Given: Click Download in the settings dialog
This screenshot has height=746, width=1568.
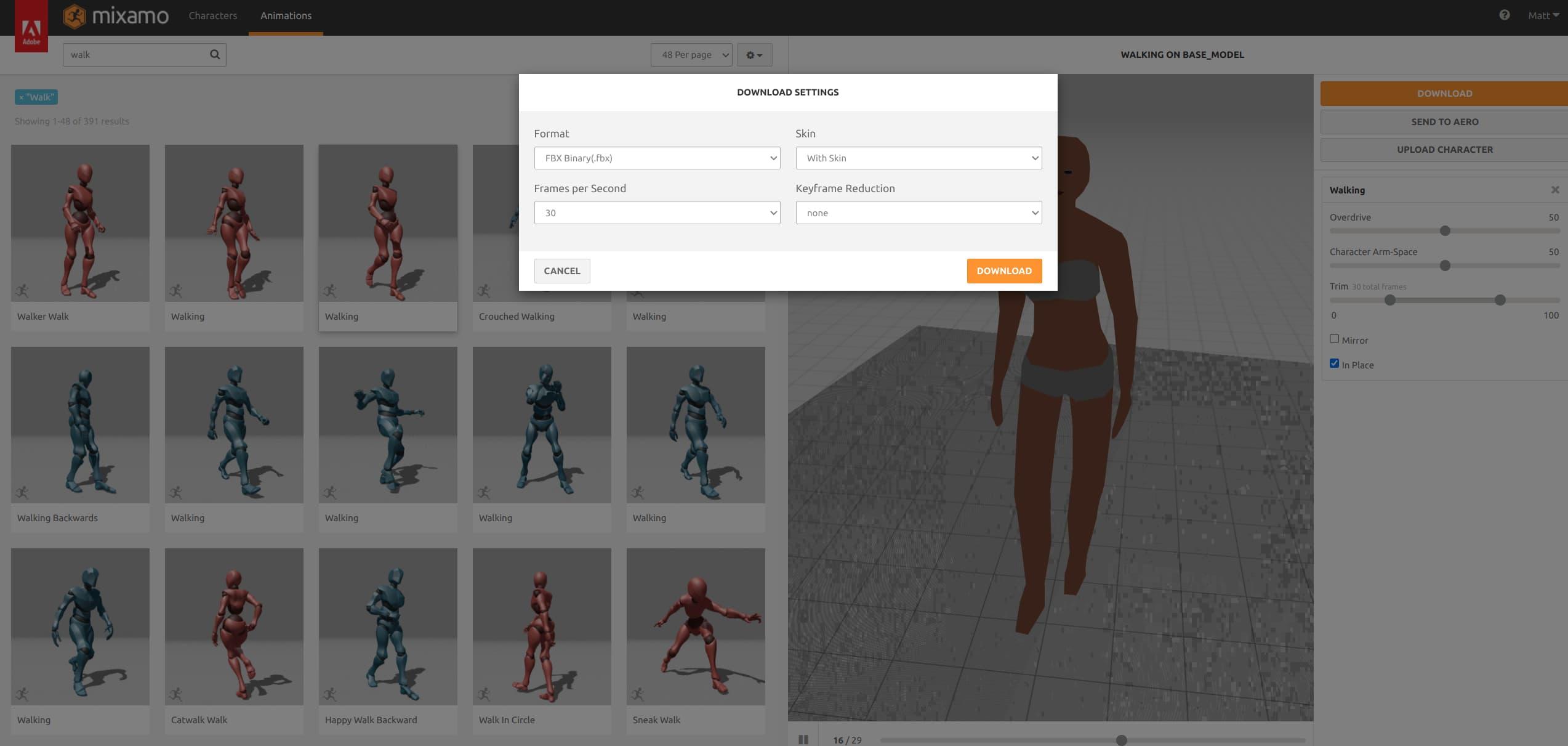Looking at the screenshot, I should tap(1004, 271).
